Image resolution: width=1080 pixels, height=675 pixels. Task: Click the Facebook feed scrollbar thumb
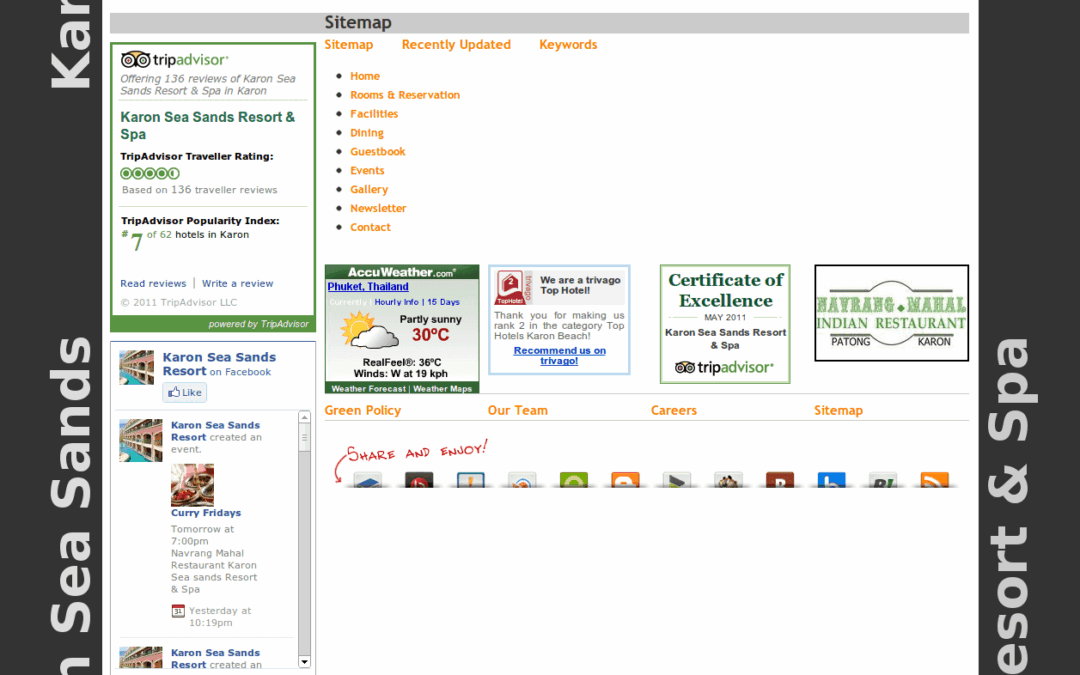click(304, 437)
